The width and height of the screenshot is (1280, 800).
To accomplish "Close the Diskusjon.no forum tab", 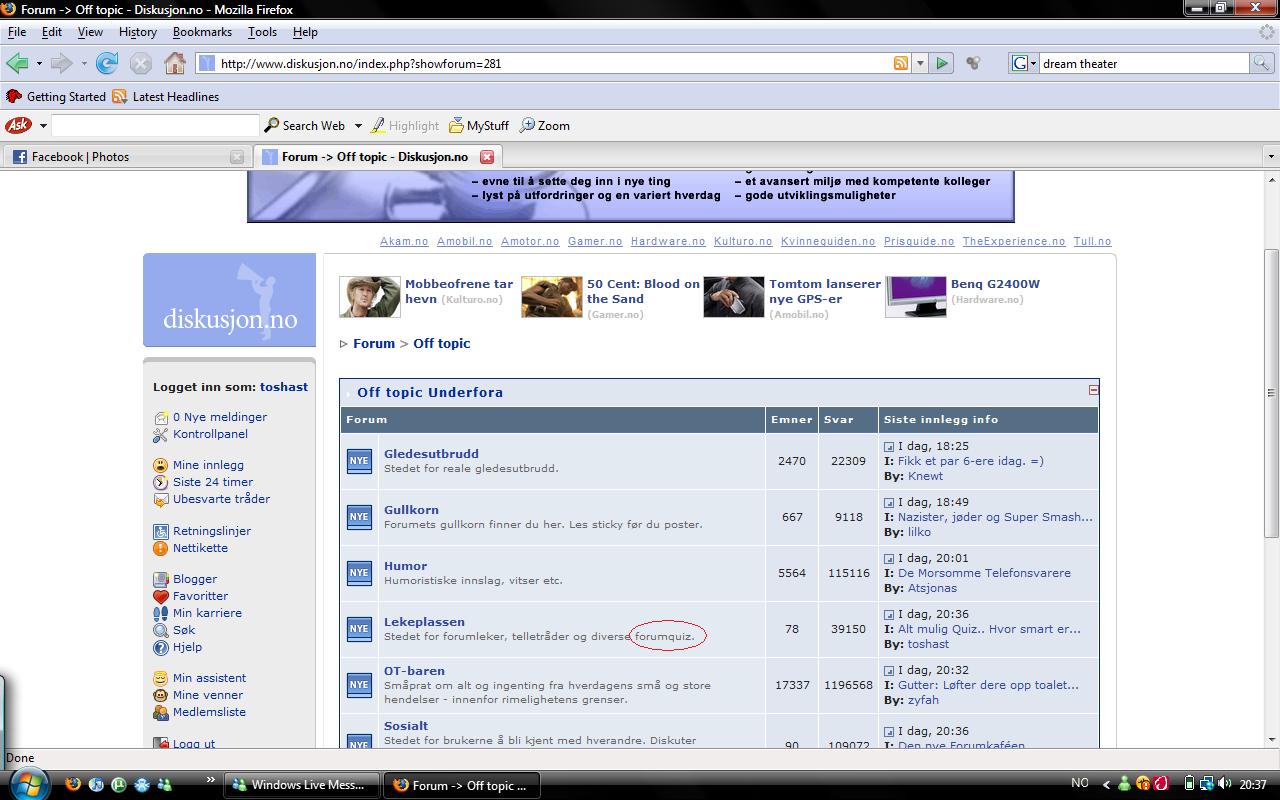I will pos(487,157).
